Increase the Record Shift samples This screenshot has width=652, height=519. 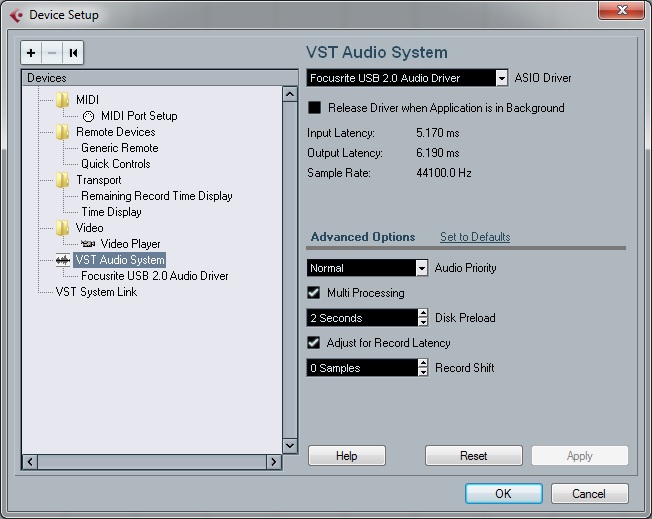tap(423, 363)
